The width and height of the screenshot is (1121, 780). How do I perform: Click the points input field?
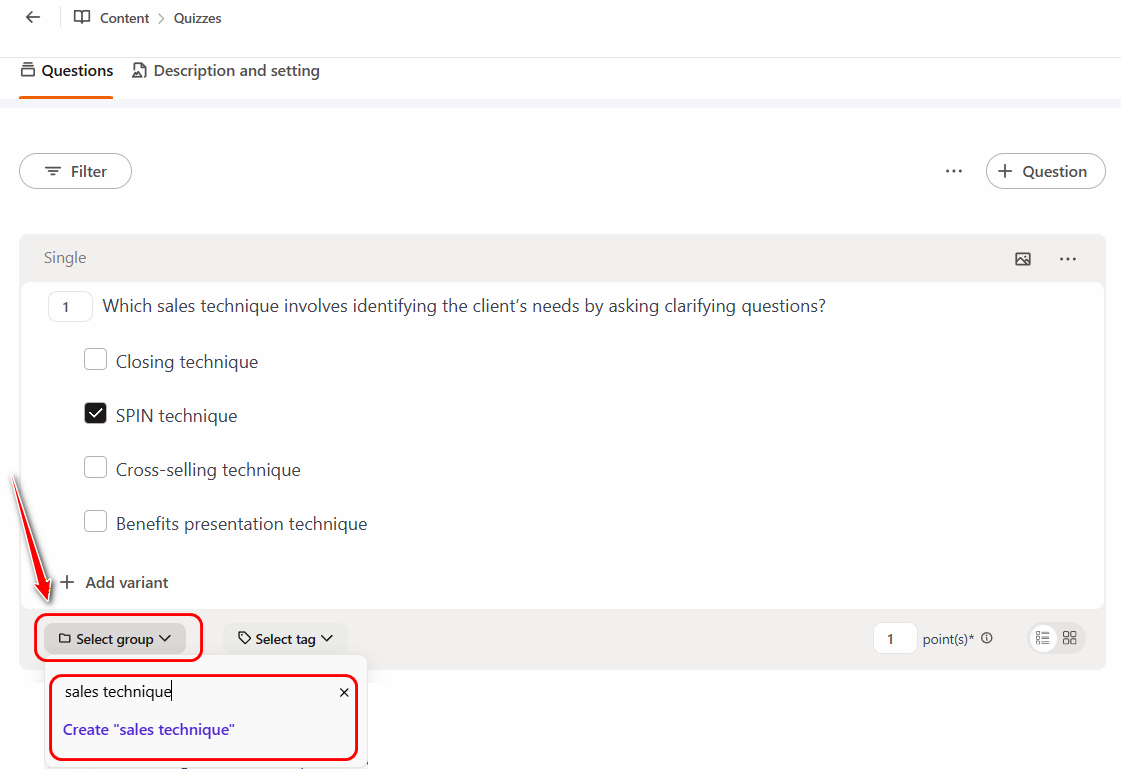(894, 639)
